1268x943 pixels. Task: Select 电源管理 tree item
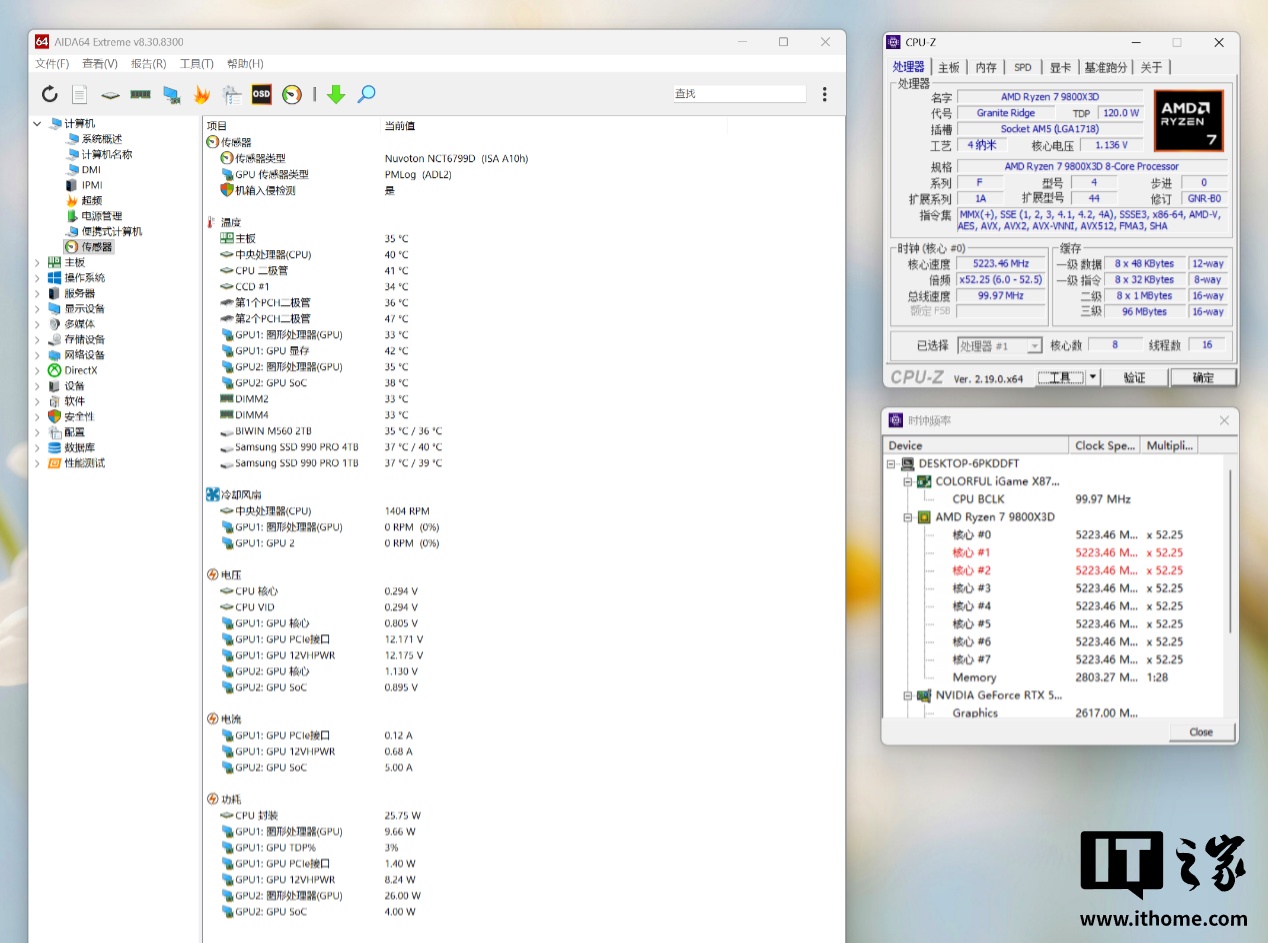click(102, 216)
